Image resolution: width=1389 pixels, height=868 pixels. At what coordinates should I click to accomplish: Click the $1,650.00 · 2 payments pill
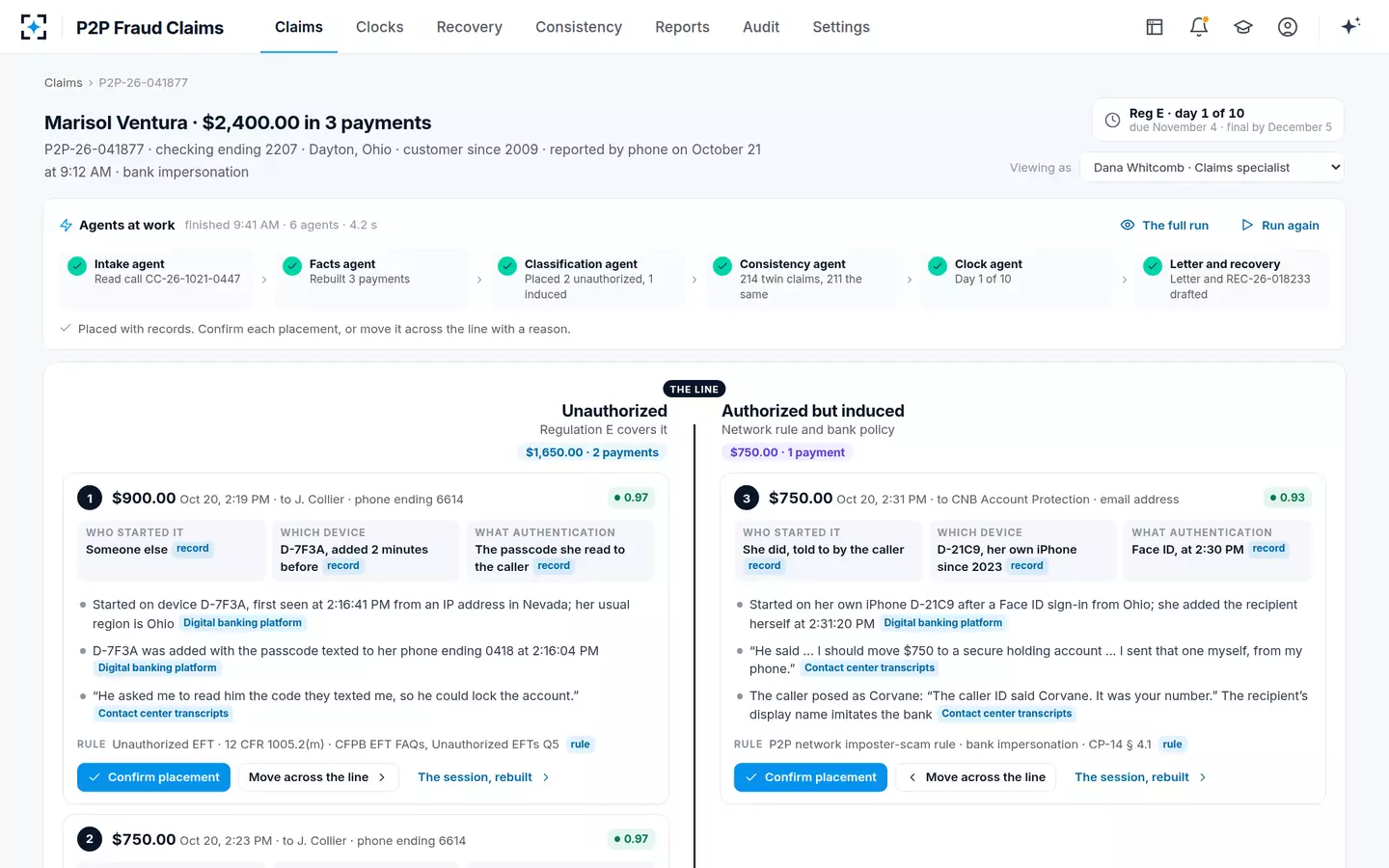[x=592, y=452]
